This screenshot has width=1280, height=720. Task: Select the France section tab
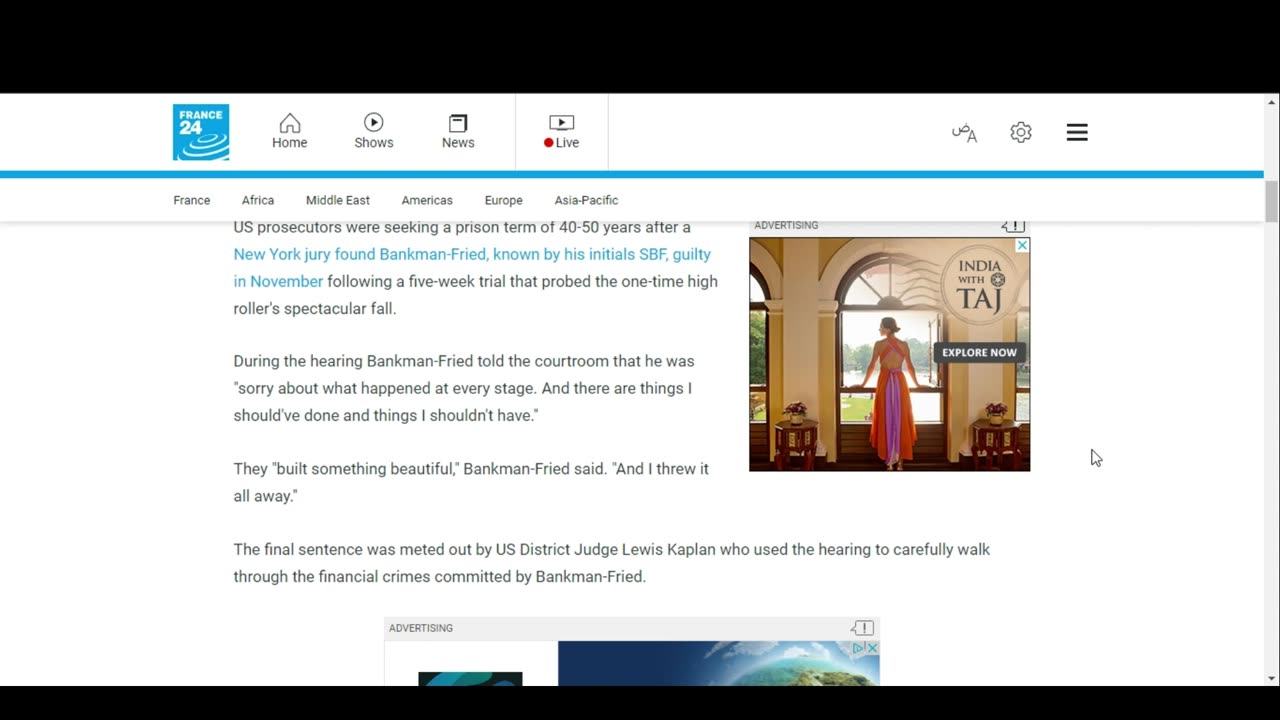click(x=192, y=200)
